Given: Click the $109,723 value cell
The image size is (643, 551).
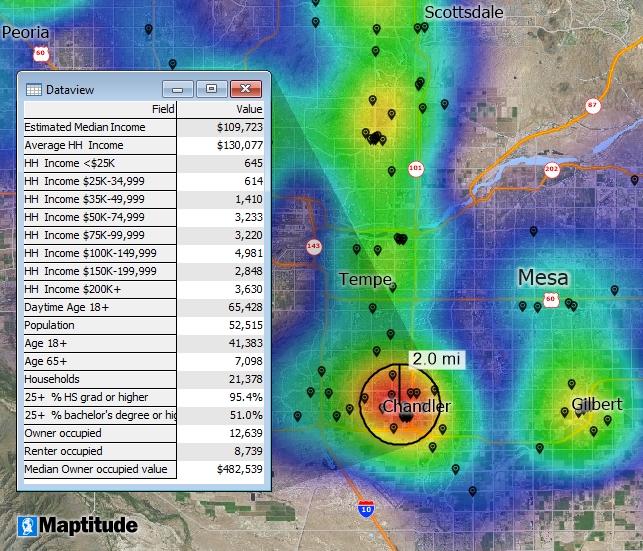Looking at the screenshot, I should tap(221, 127).
